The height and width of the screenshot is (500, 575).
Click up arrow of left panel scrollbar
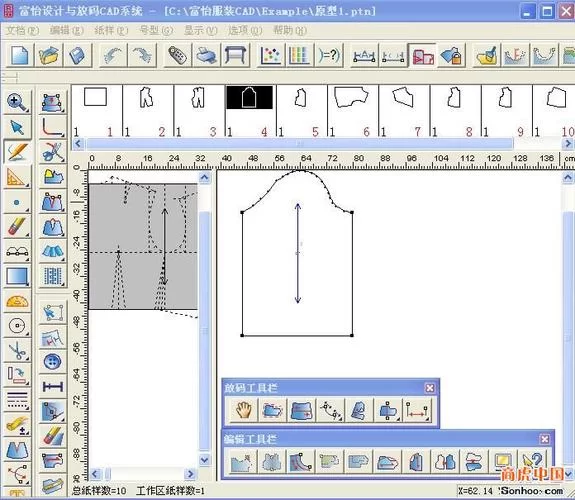coord(204,178)
